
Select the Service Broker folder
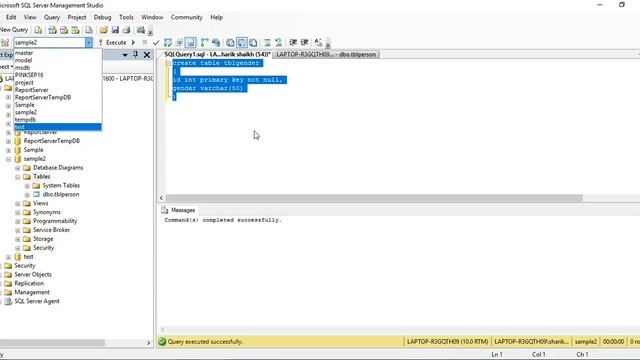pyautogui.click(x=51, y=230)
